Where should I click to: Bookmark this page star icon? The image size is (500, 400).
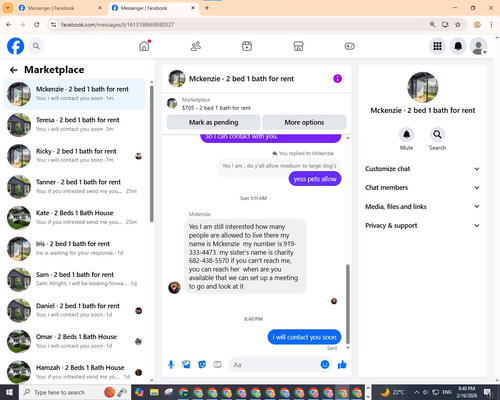tap(458, 24)
